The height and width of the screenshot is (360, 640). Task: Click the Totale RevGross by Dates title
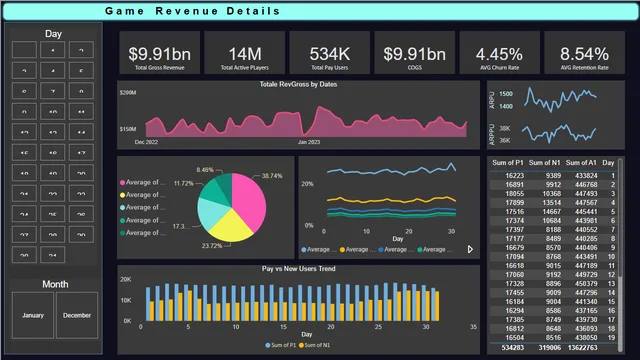coord(298,84)
